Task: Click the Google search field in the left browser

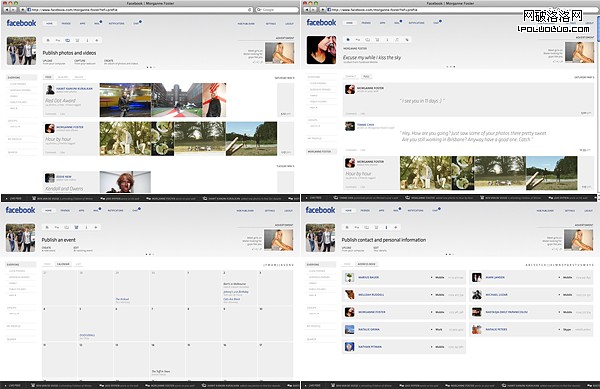Action: (276, 10)
